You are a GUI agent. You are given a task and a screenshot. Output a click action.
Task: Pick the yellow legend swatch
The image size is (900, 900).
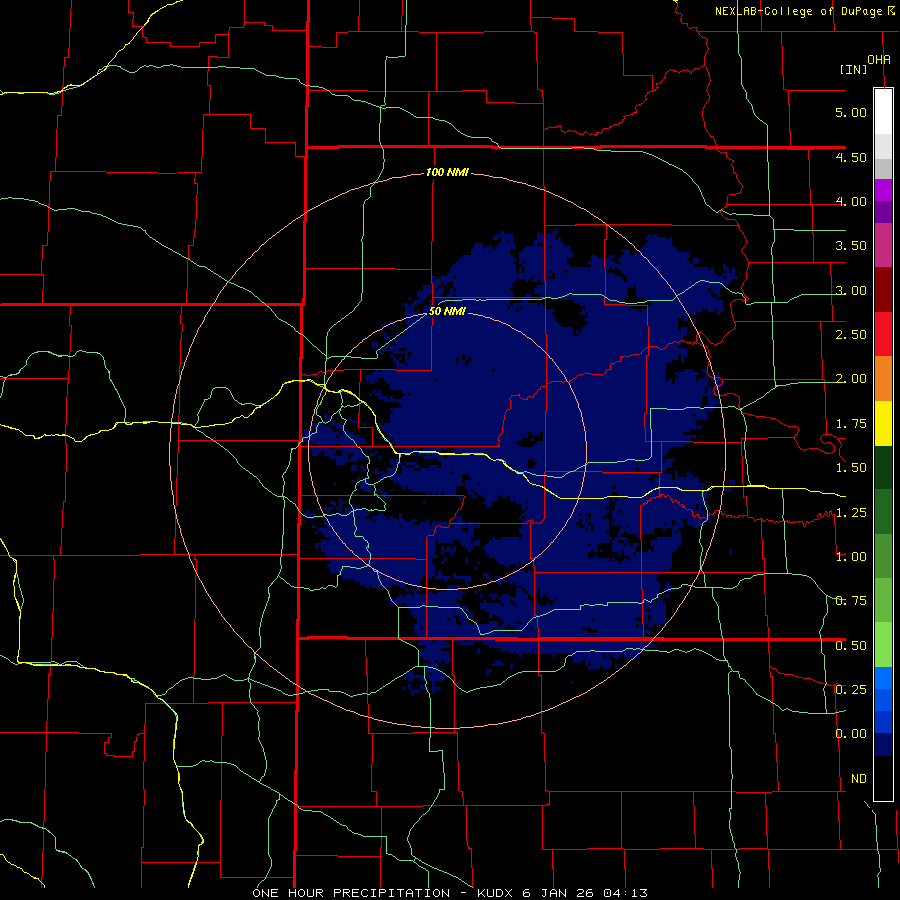coord(883,423)
